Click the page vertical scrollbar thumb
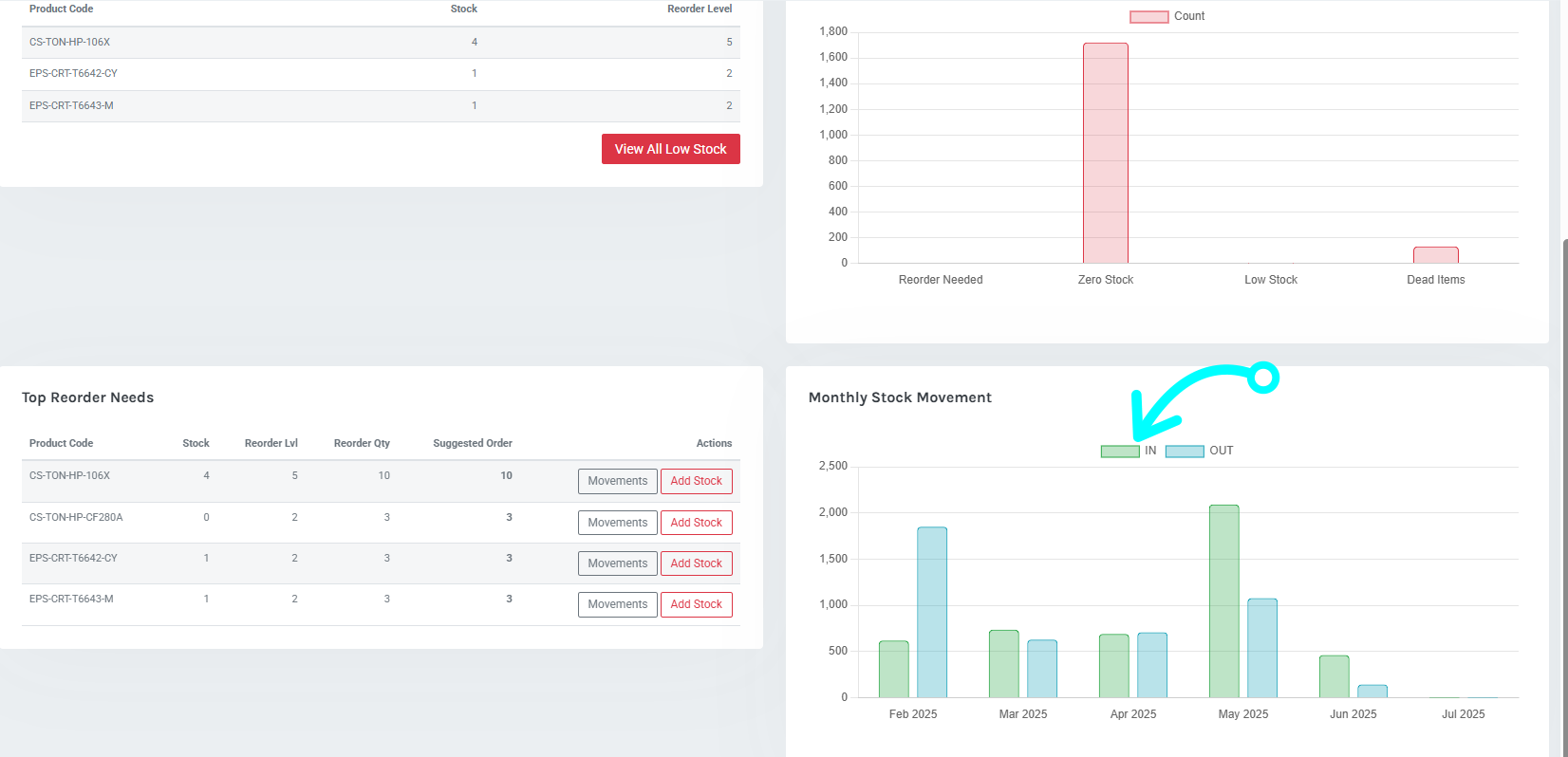 (1562, 493)
